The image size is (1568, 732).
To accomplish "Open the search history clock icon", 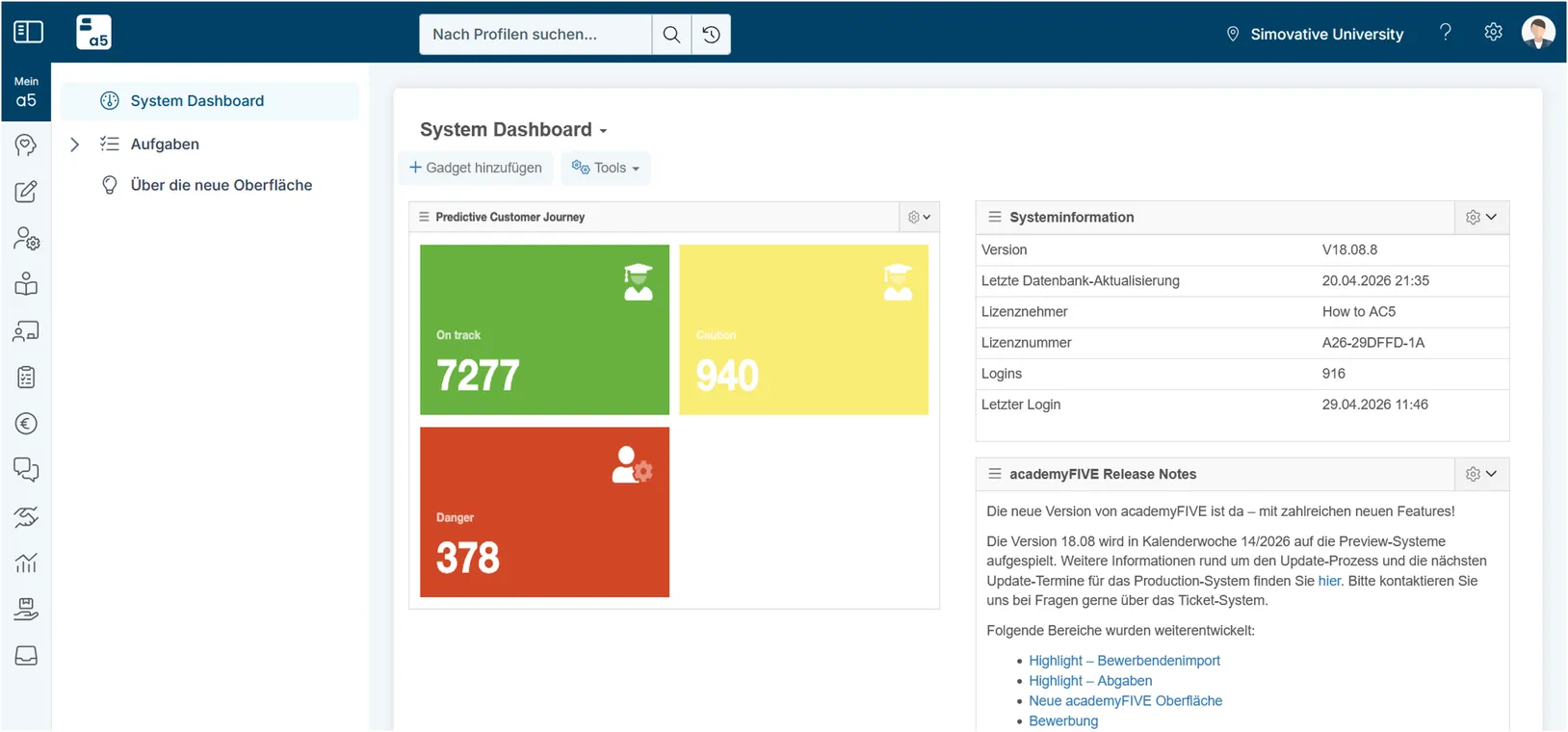I will [x=711, y=35].
